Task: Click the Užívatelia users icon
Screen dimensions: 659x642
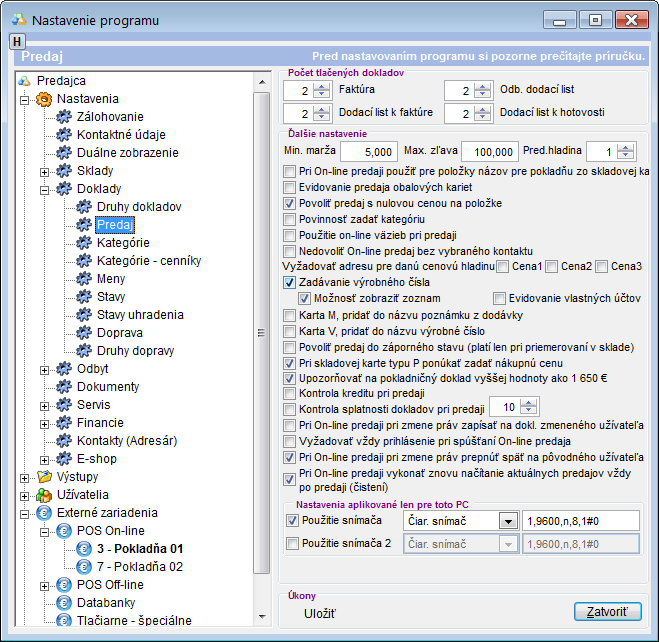Action: (44, 495)
